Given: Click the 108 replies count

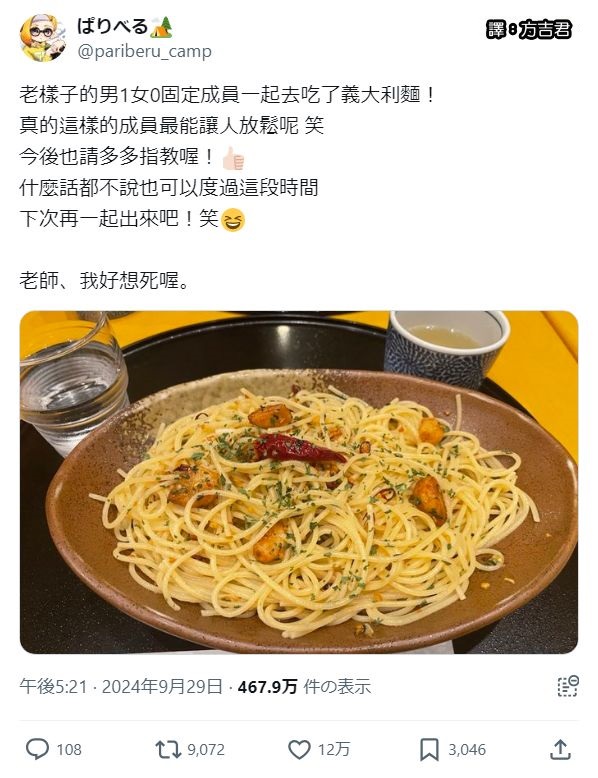Looking at the screenshot, I should [x=69, y=750].
